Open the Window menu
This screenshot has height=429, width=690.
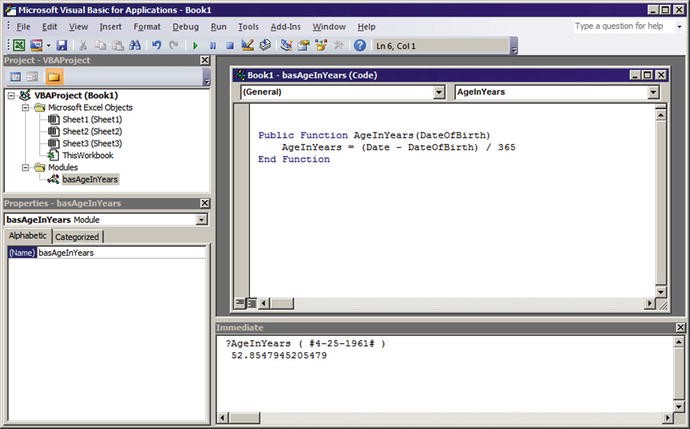pyautogui.click(x=329, y=27)
